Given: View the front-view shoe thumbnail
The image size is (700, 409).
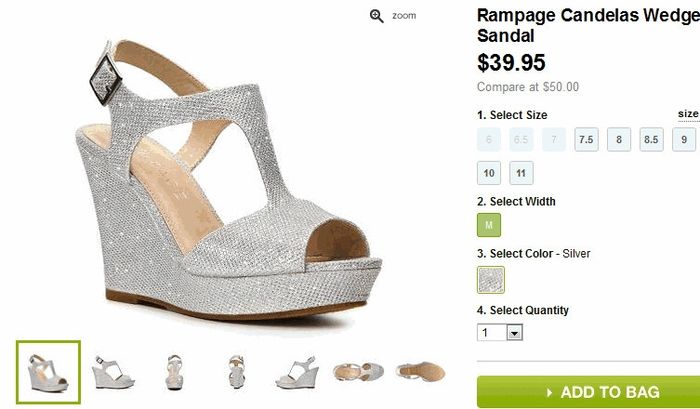Looking at the screenshot, I should coord(175,371).
